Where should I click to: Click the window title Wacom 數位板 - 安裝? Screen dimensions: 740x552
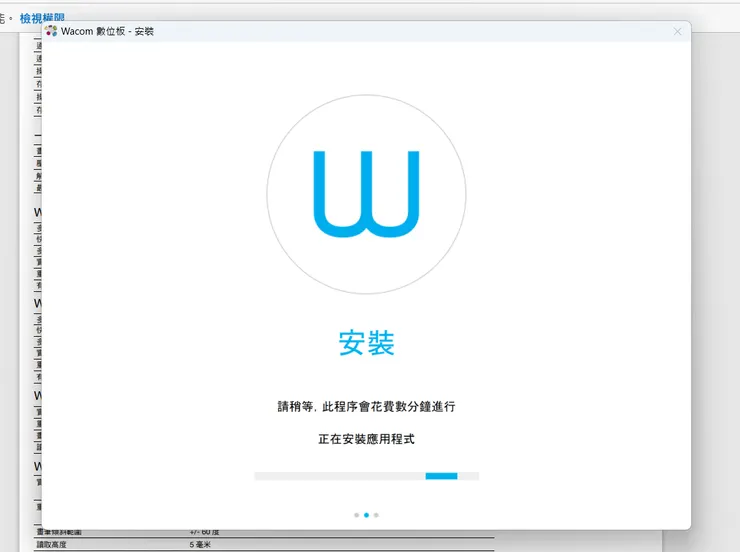coord(107,32)
